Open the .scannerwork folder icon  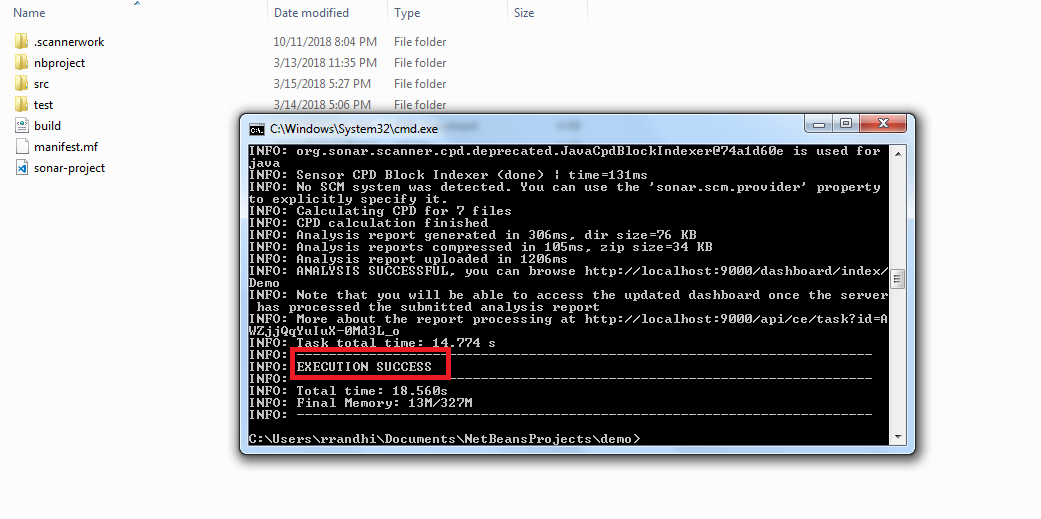click(x=21, y=42)
